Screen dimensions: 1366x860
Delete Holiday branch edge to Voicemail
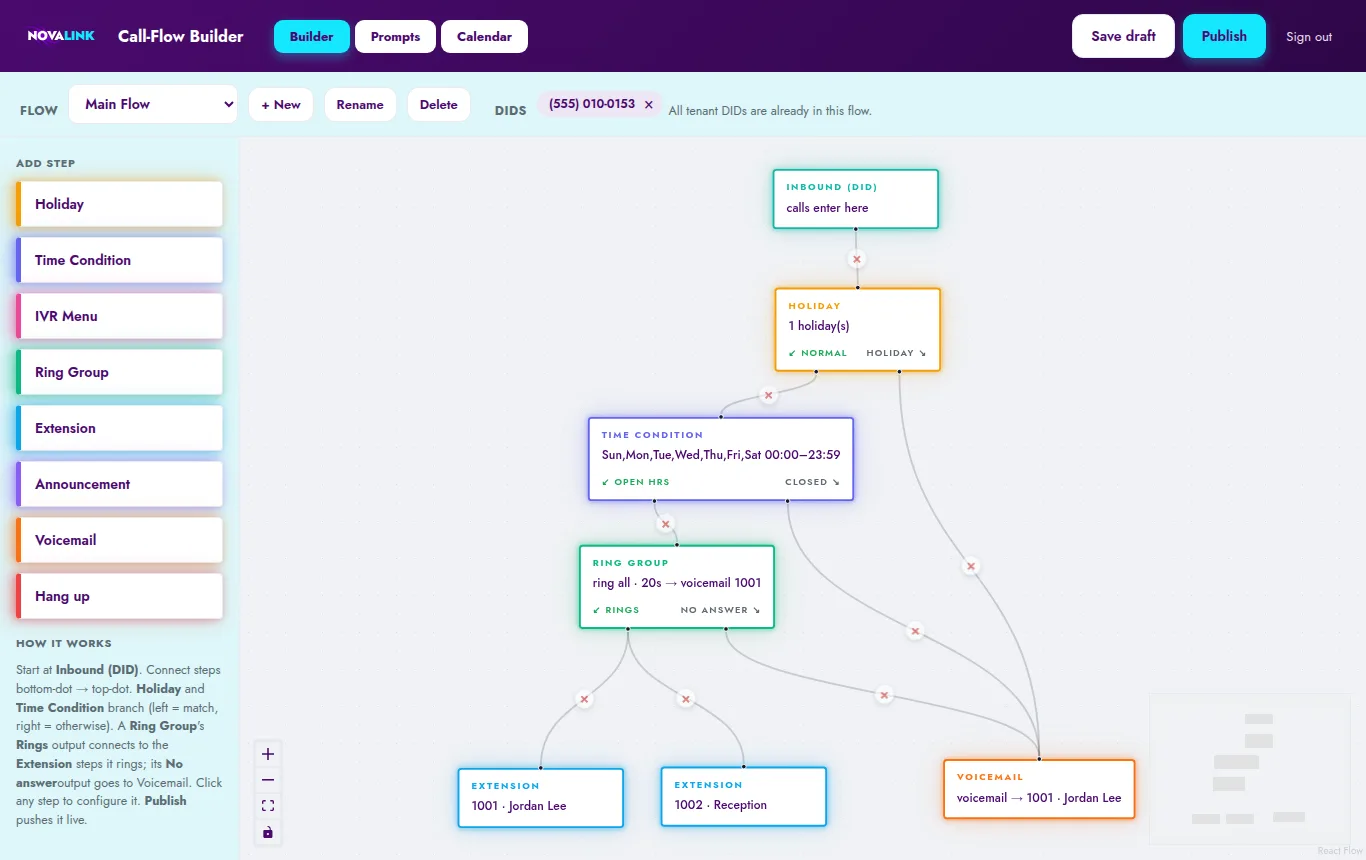[970, 566]
